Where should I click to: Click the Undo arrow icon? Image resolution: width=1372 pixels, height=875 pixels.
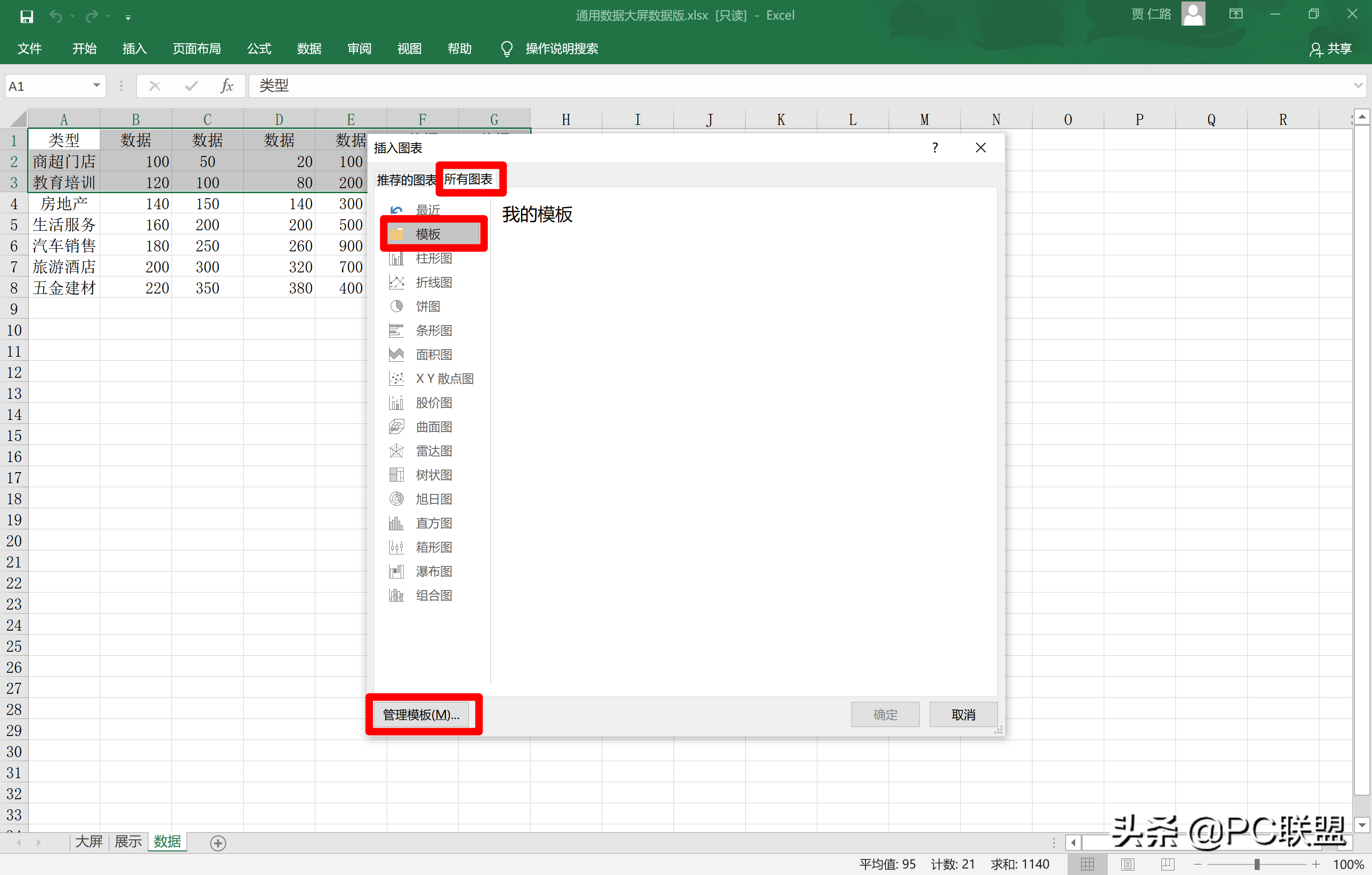coord(56,17)
